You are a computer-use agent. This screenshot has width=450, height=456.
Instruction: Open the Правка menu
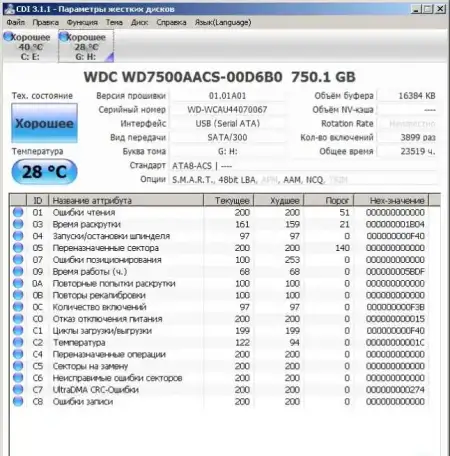(45, 22)
